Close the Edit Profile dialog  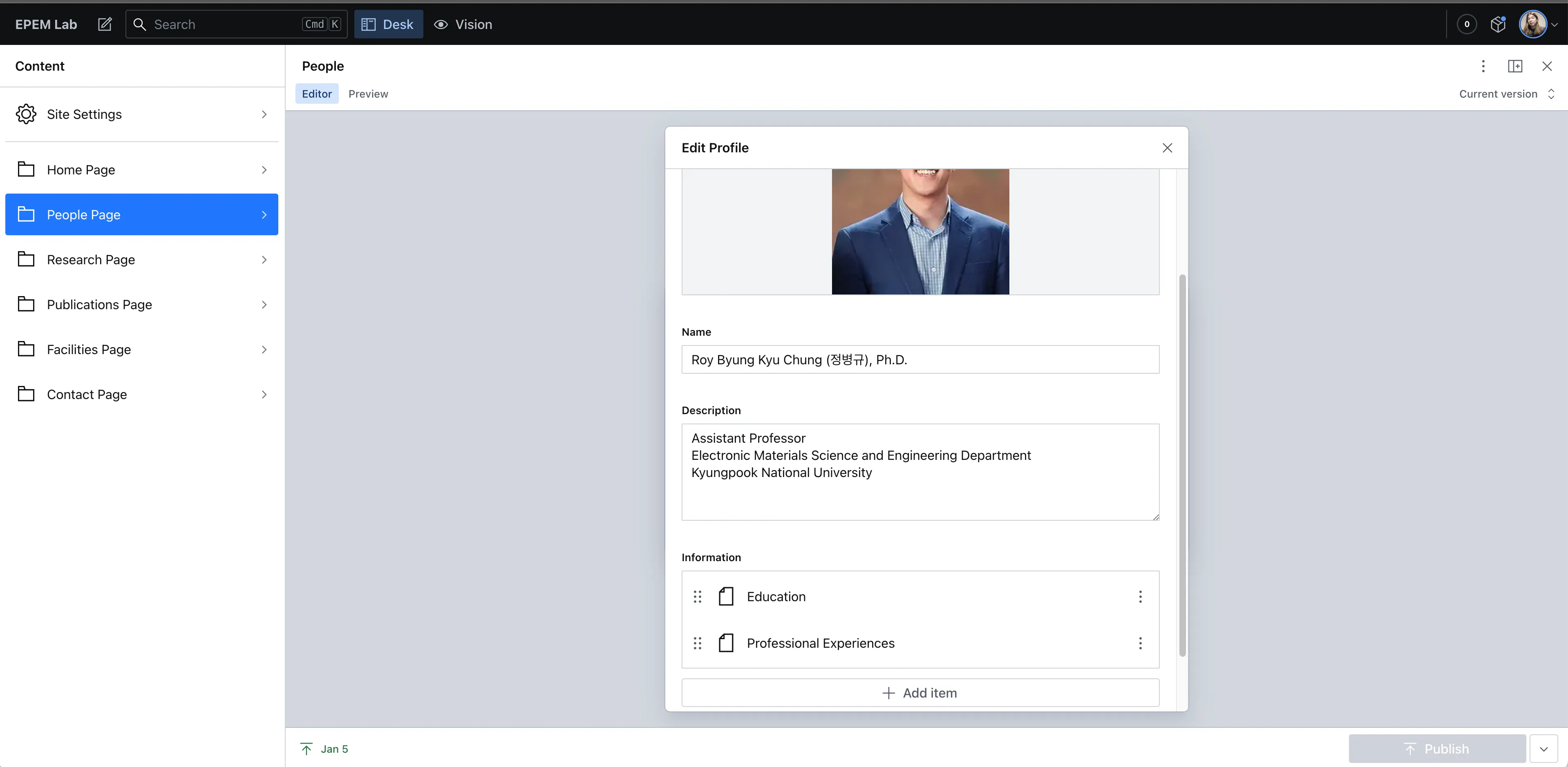coord(1167,148)
